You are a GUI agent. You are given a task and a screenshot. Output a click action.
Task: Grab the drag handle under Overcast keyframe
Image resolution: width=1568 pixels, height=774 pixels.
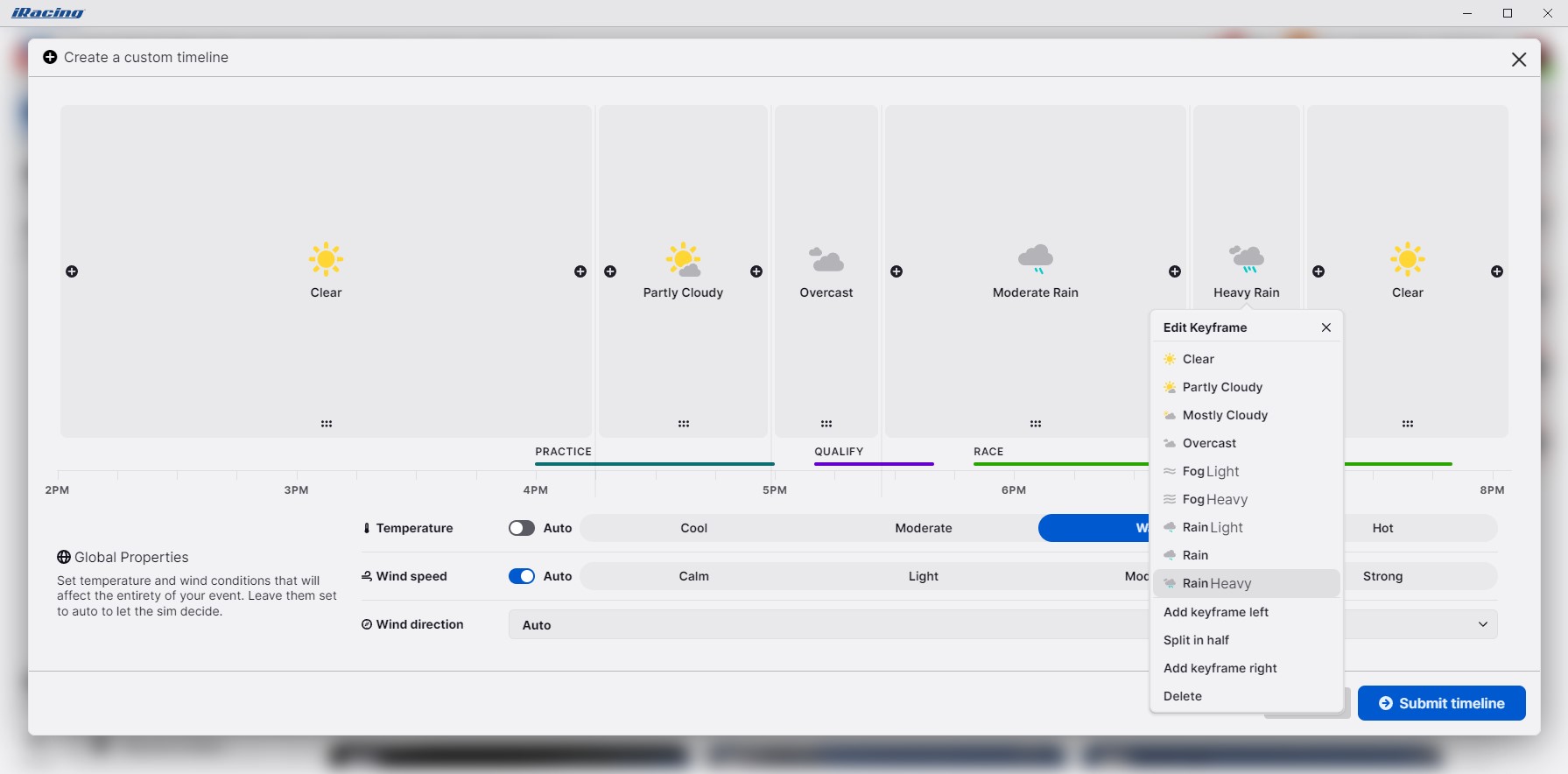[x=826, y=424]
